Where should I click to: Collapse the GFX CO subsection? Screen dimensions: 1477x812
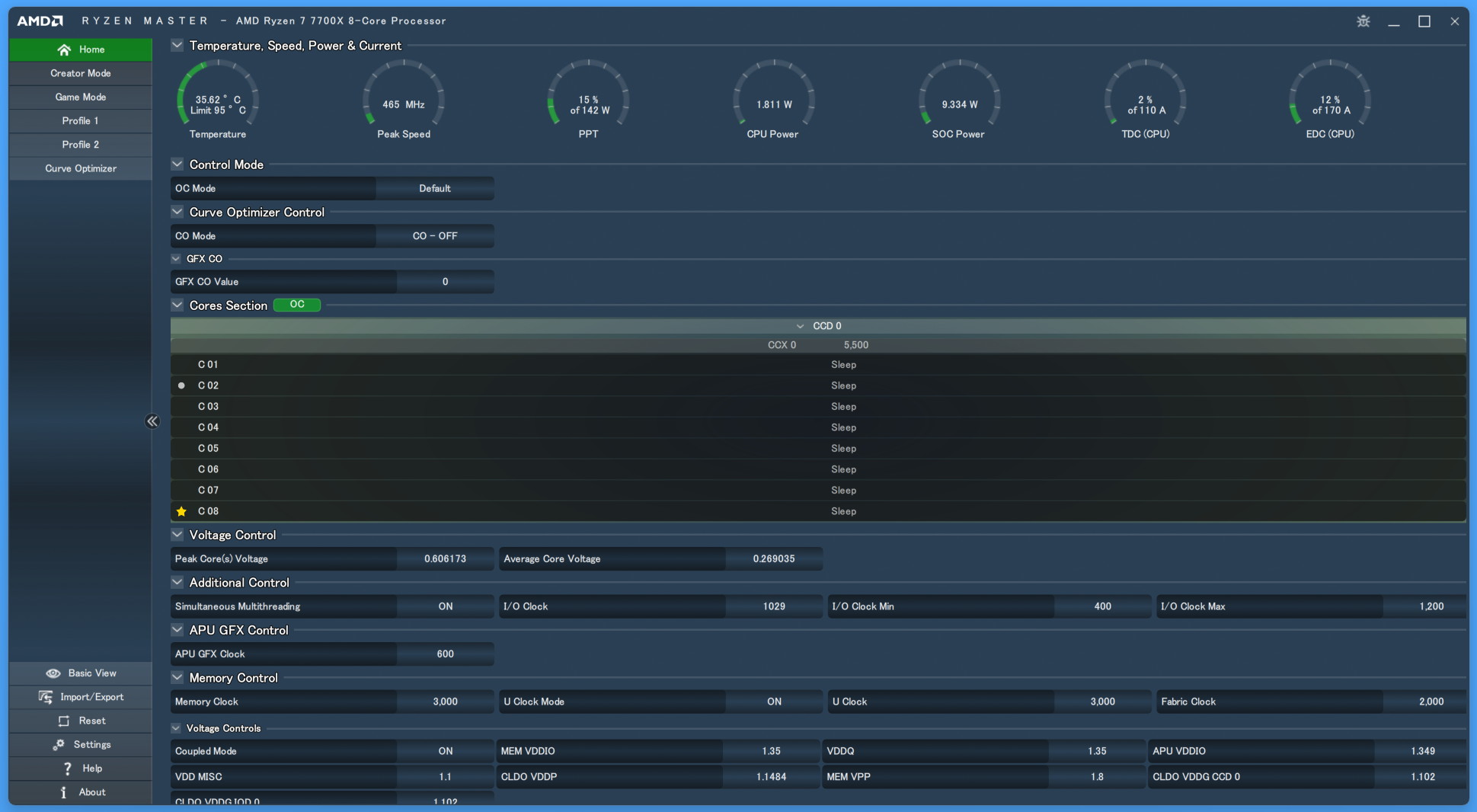tap(176, 259)
